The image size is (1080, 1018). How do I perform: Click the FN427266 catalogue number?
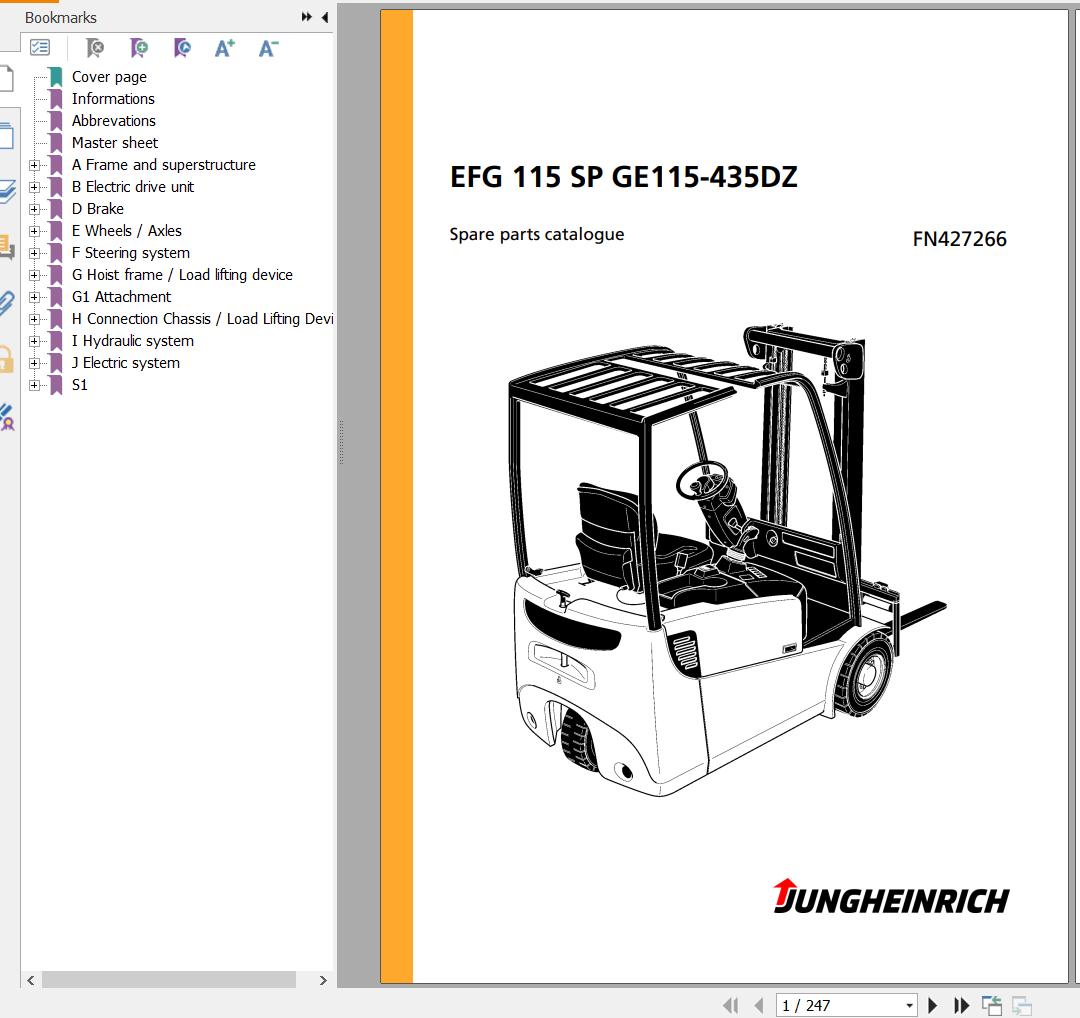click(959, 239)
